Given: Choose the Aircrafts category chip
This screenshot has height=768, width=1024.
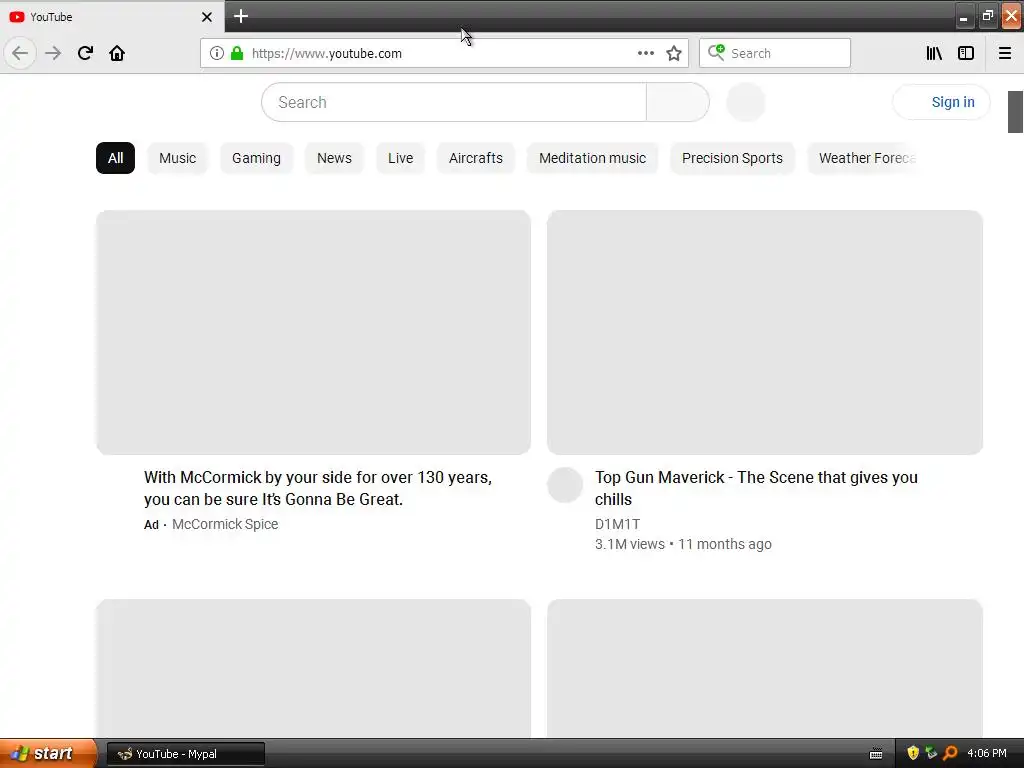Looking at the screenshot, I should (x=476, y=158).
